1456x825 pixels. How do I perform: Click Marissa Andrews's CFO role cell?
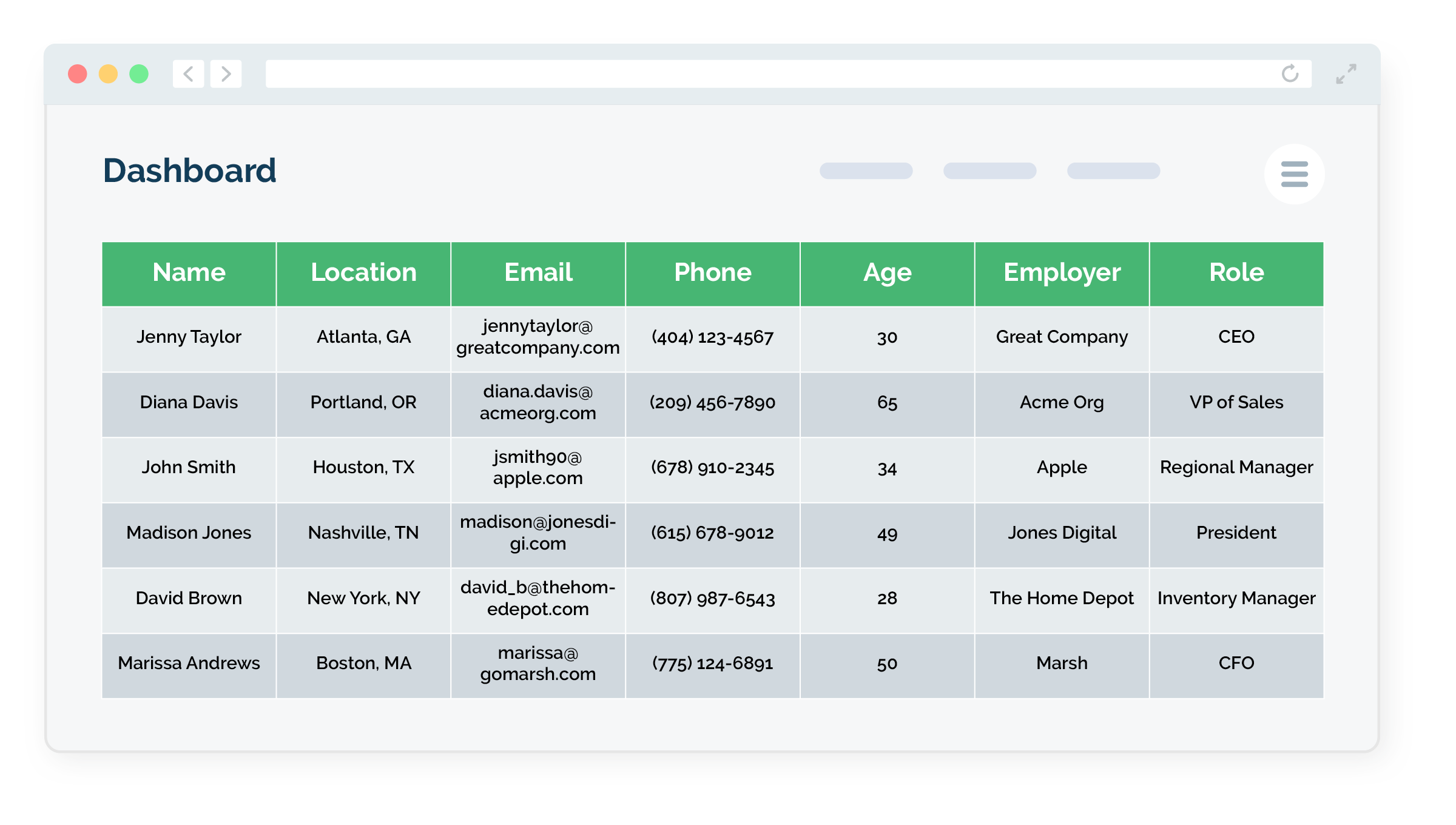coord(1236,664)
